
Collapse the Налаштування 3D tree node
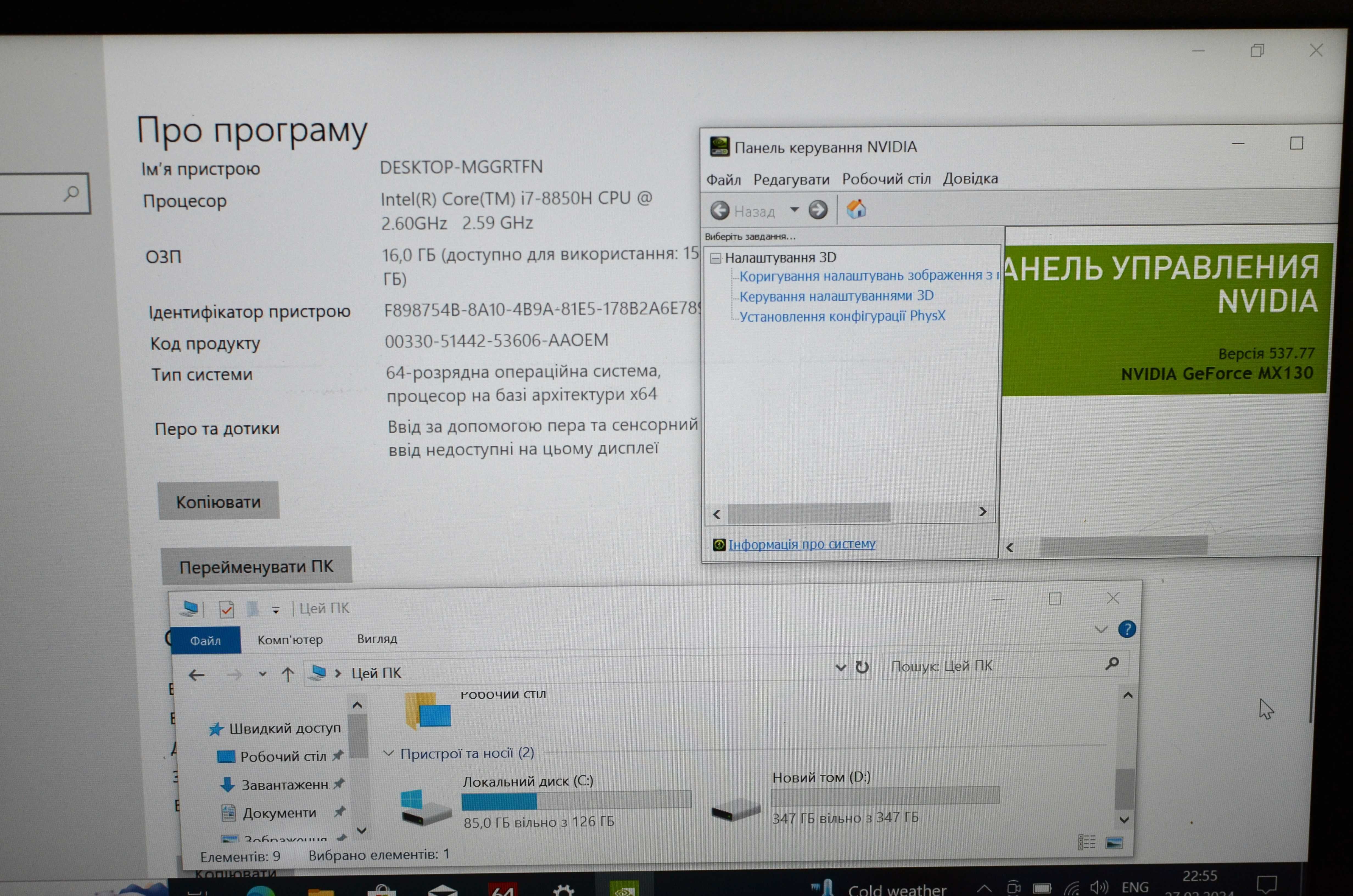pyautogui.click(x=715, y=258)
